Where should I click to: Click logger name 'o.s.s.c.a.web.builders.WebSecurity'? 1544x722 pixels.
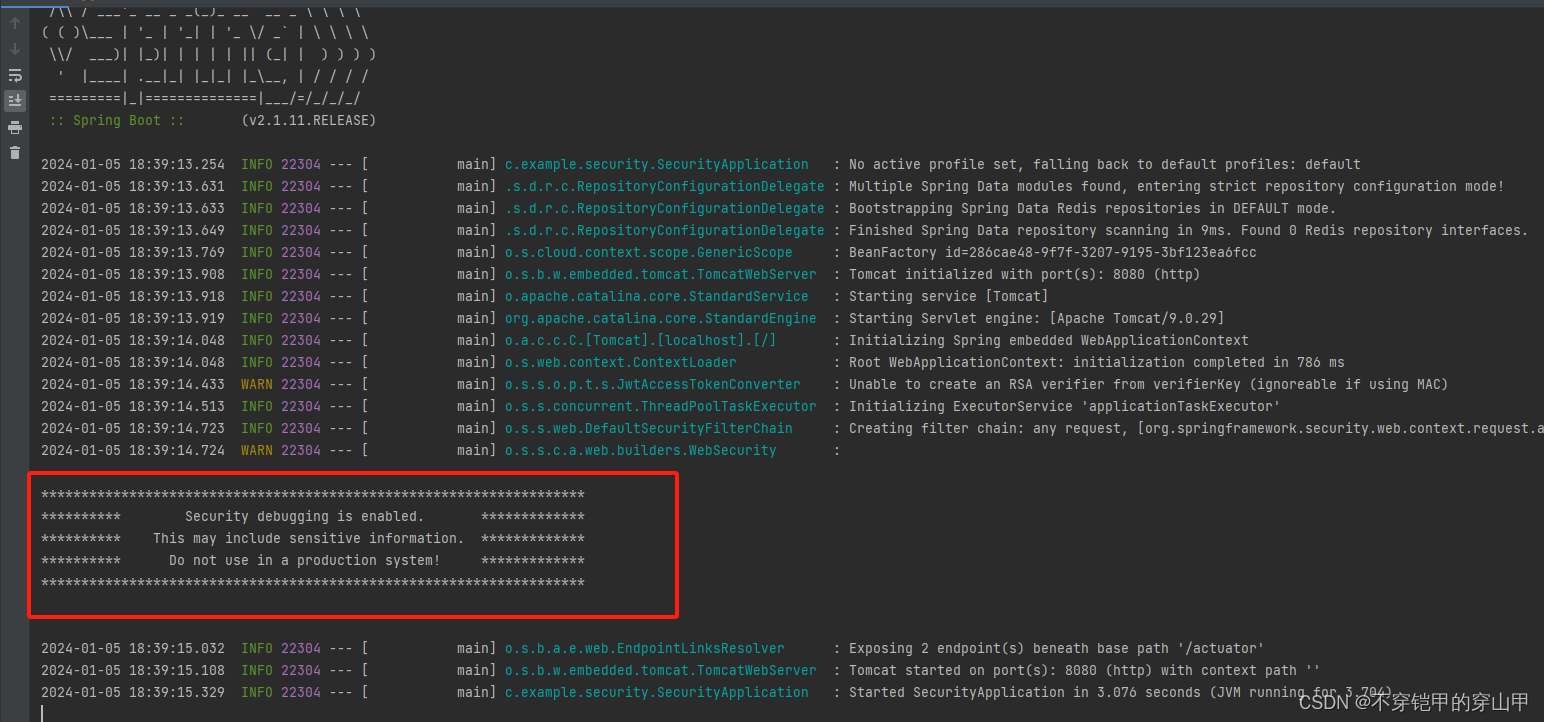pyautogui.click(x=640, y=450)
